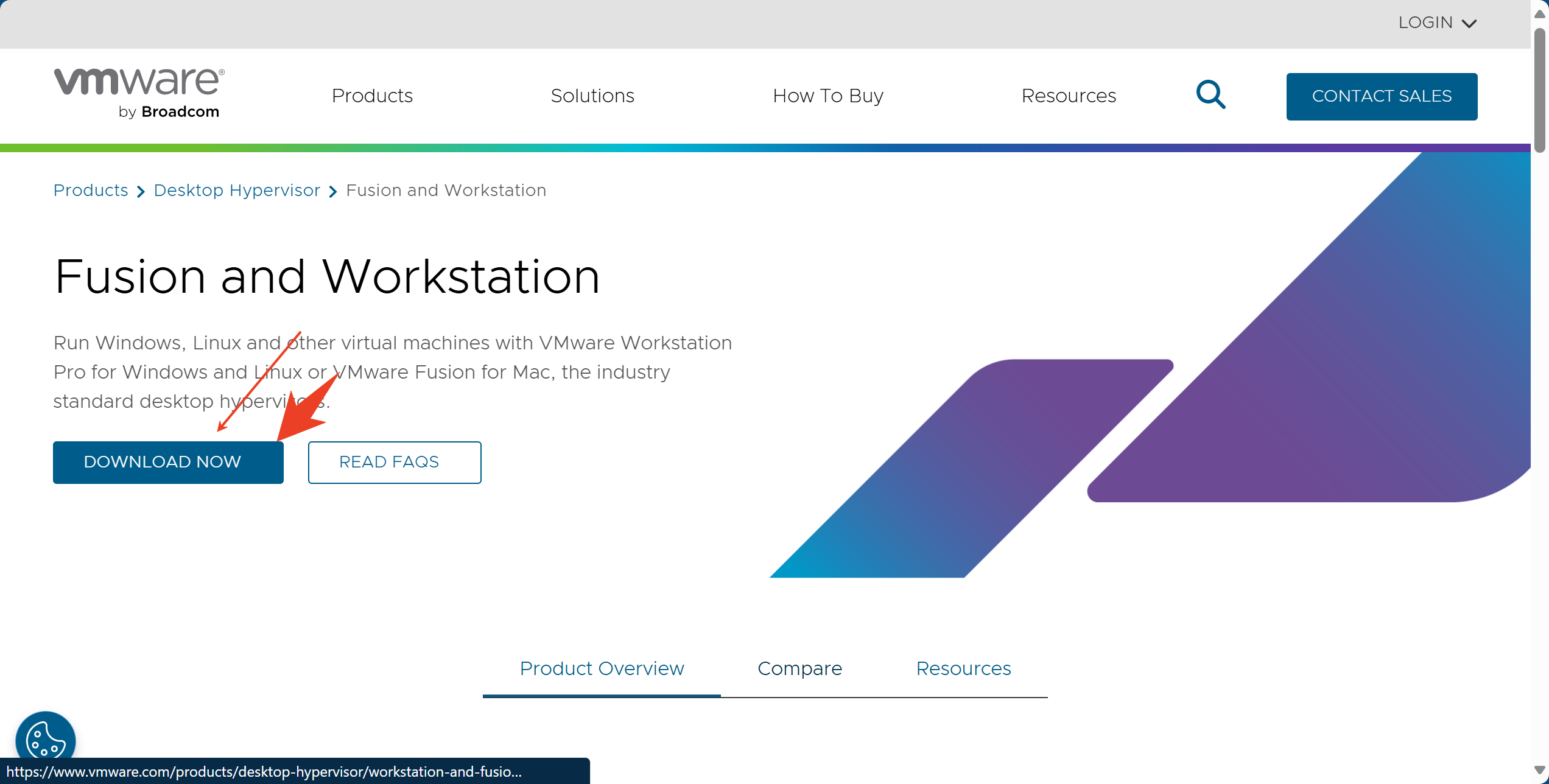Expand the LOGIN dropdown
1549x784 pixels.
coord(1438,23)
